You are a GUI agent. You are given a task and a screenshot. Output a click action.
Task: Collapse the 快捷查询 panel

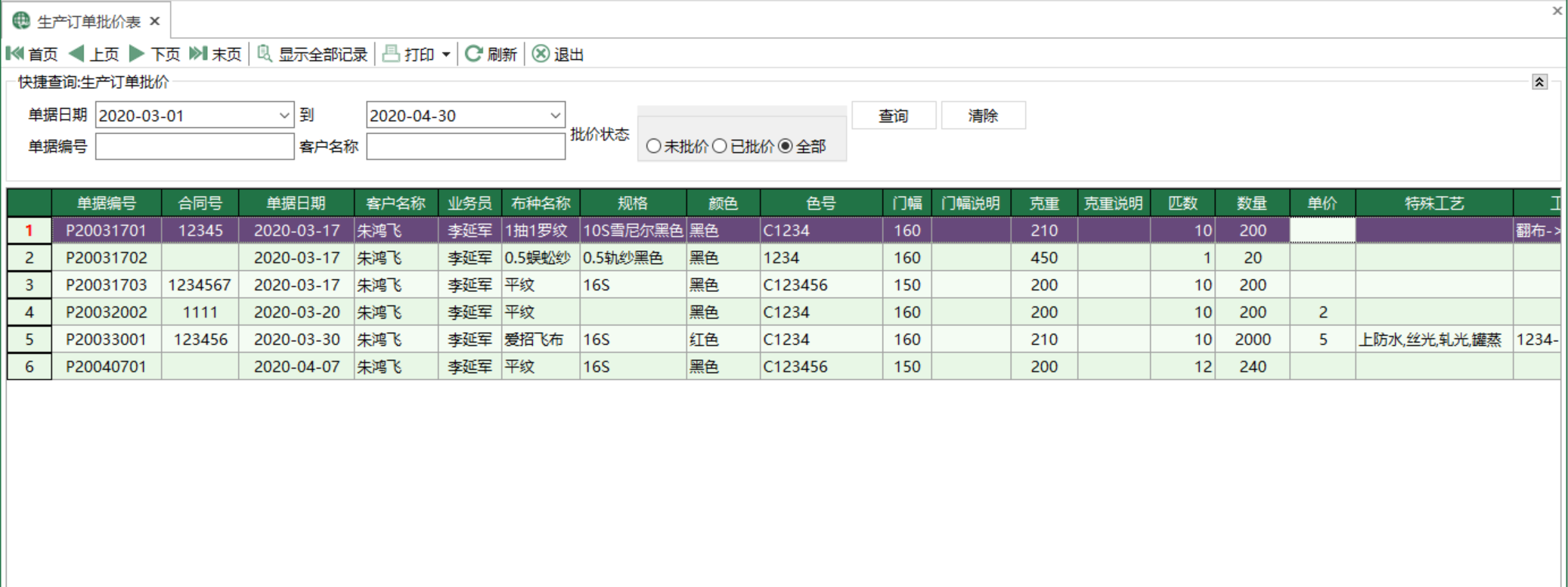[1539, 82]
